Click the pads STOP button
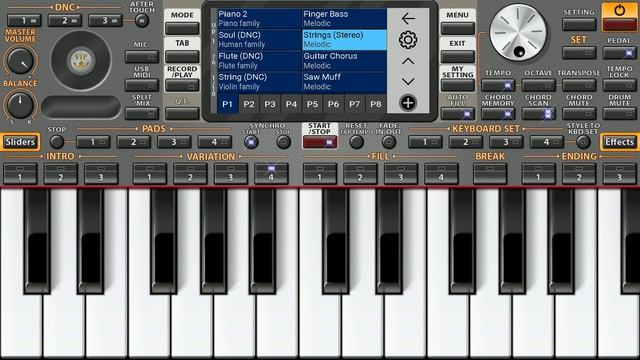Screen dimensions: 640x360 [57, 142]
